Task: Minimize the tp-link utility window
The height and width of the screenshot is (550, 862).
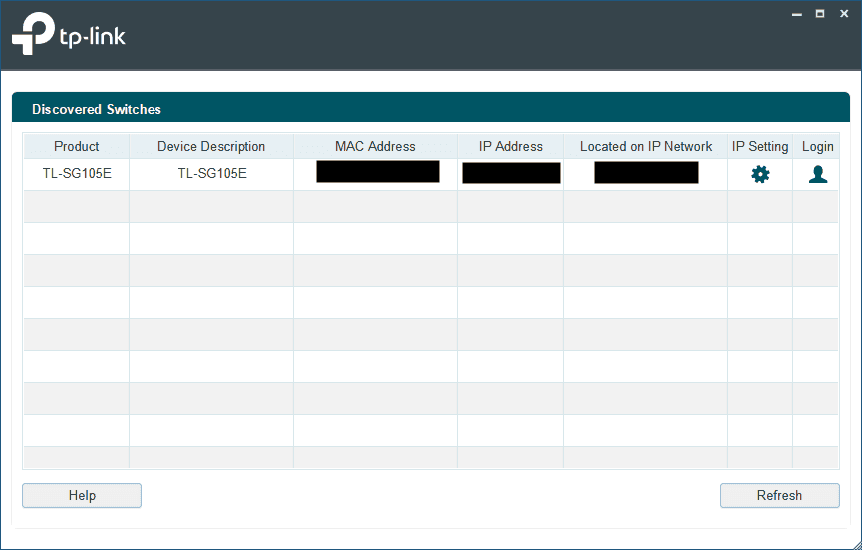Action: [797, 14]
